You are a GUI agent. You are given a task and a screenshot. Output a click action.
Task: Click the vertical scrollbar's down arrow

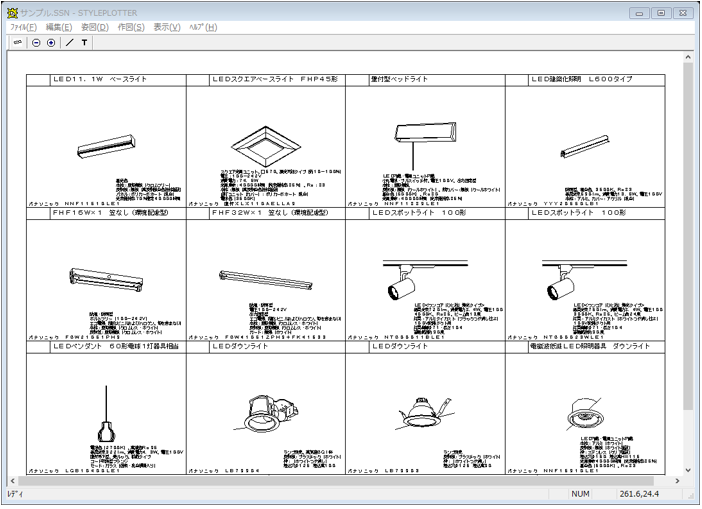pyautogui.click(x=687, y=468)
